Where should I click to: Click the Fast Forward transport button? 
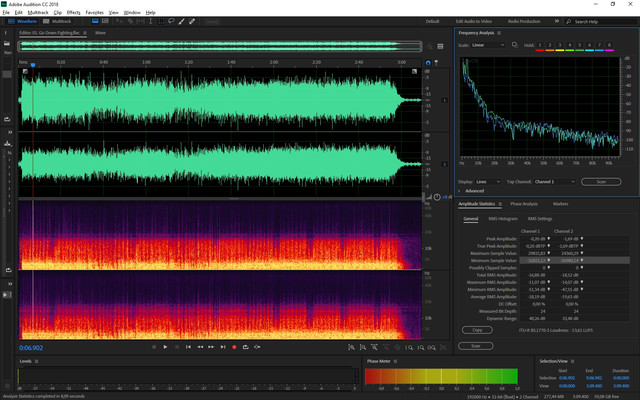[x=211, y=347]
